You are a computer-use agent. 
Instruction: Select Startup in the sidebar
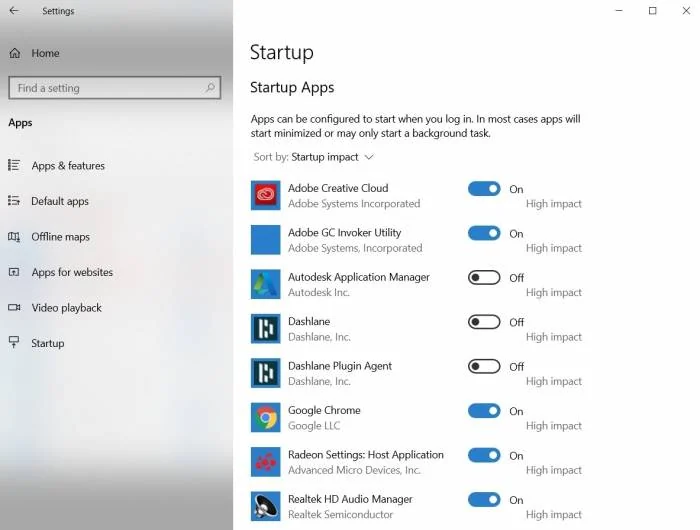(48, 343)
